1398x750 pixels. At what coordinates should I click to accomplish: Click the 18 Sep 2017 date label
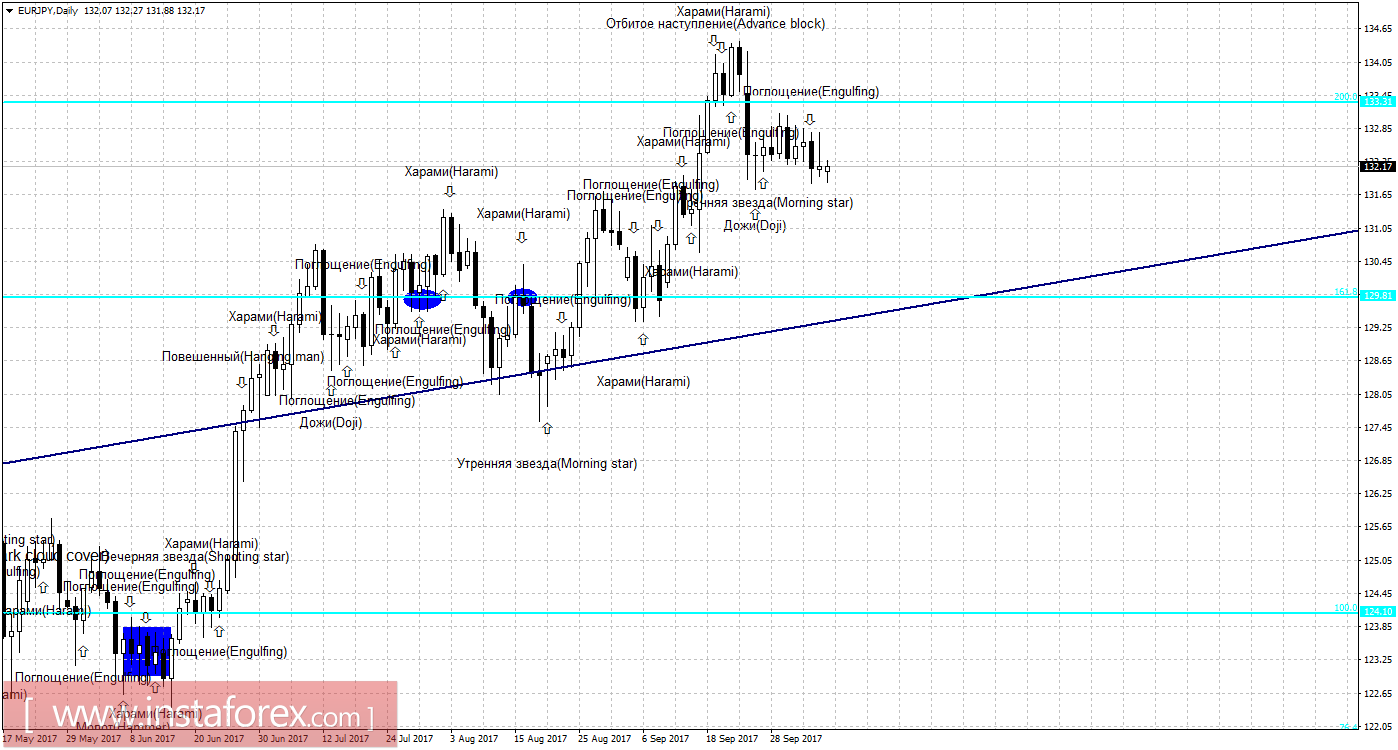[732, 739]
